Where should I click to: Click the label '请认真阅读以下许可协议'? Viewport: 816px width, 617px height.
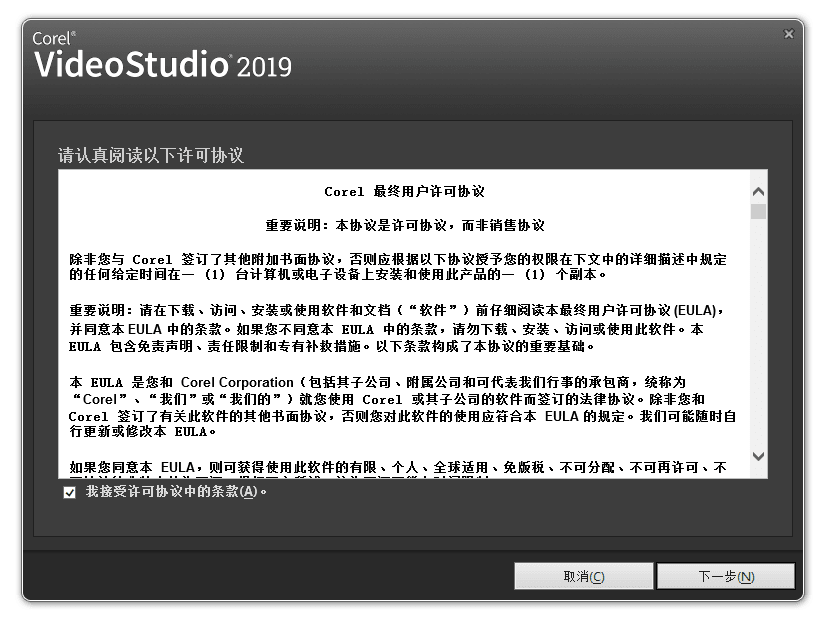pyautogui.click(x=151, y=155)
